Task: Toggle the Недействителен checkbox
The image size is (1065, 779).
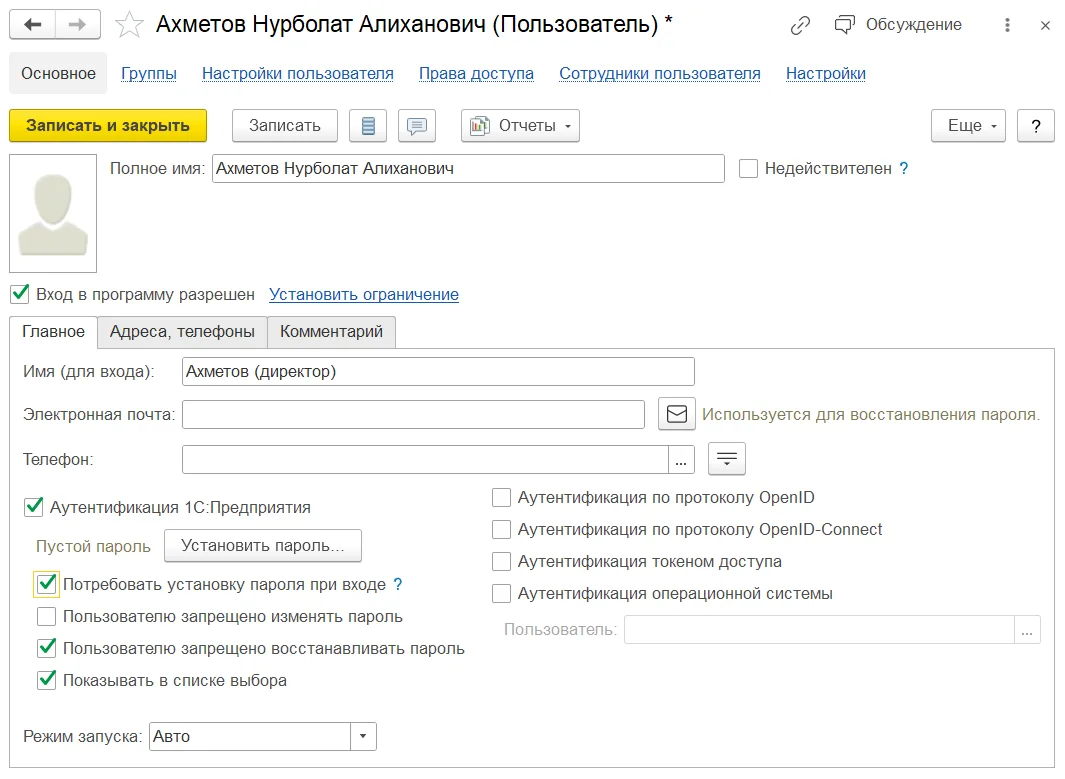Action: coord(748,168)
